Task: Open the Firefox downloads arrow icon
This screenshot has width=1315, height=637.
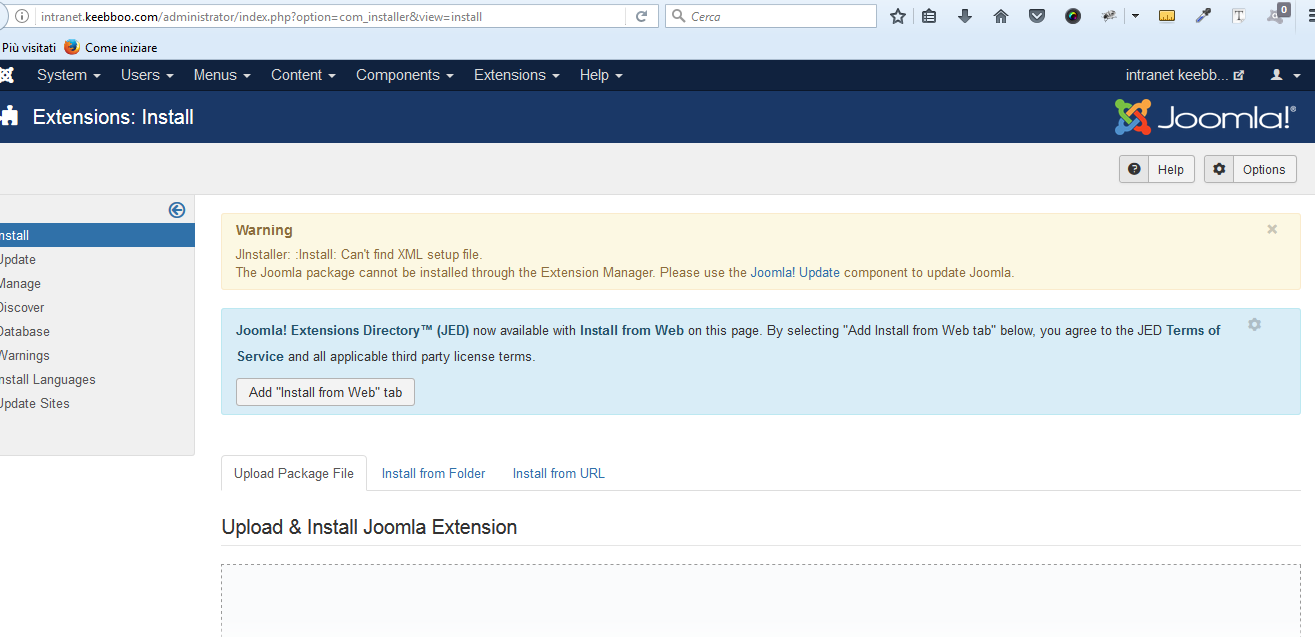Action: [x=965, y=16]
